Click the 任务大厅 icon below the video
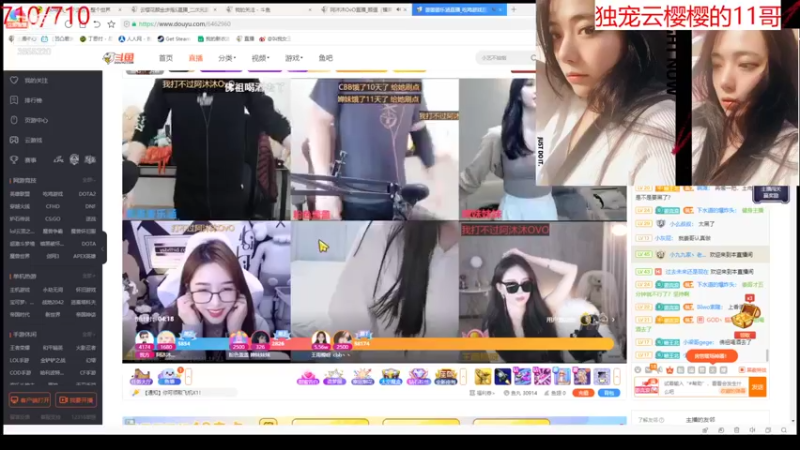The width and height of the screenshot is (800, 450). click(141, 377)
